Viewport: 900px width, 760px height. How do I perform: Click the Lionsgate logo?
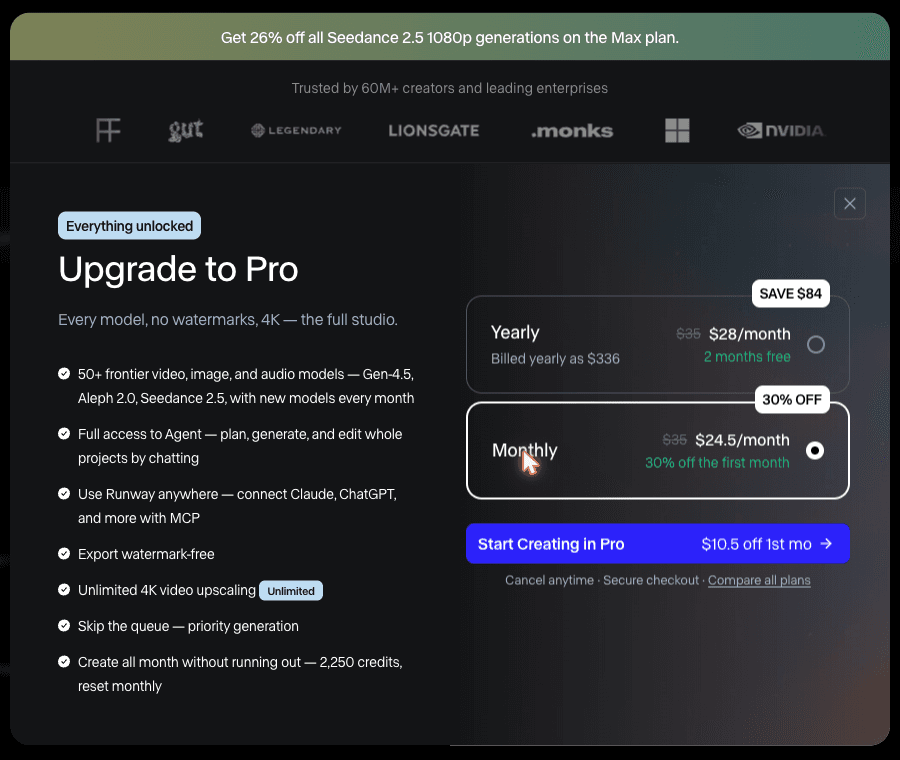434,131
